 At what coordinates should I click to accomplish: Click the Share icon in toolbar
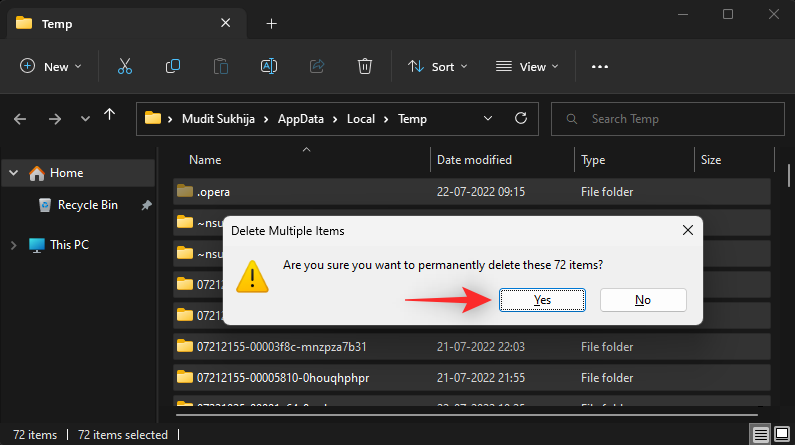pos(317,66)
